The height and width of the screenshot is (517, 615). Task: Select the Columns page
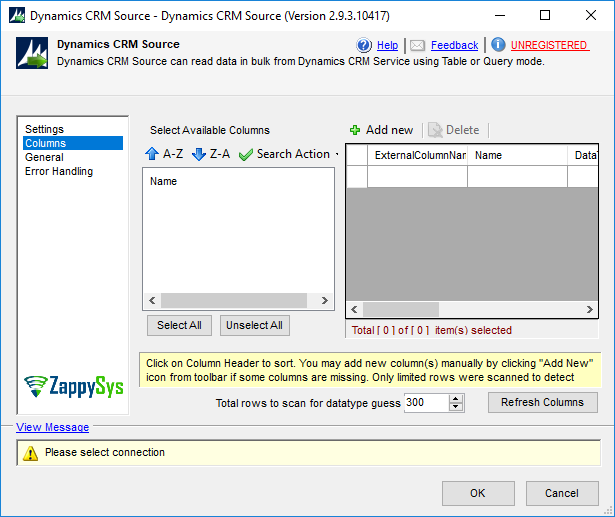73,143
